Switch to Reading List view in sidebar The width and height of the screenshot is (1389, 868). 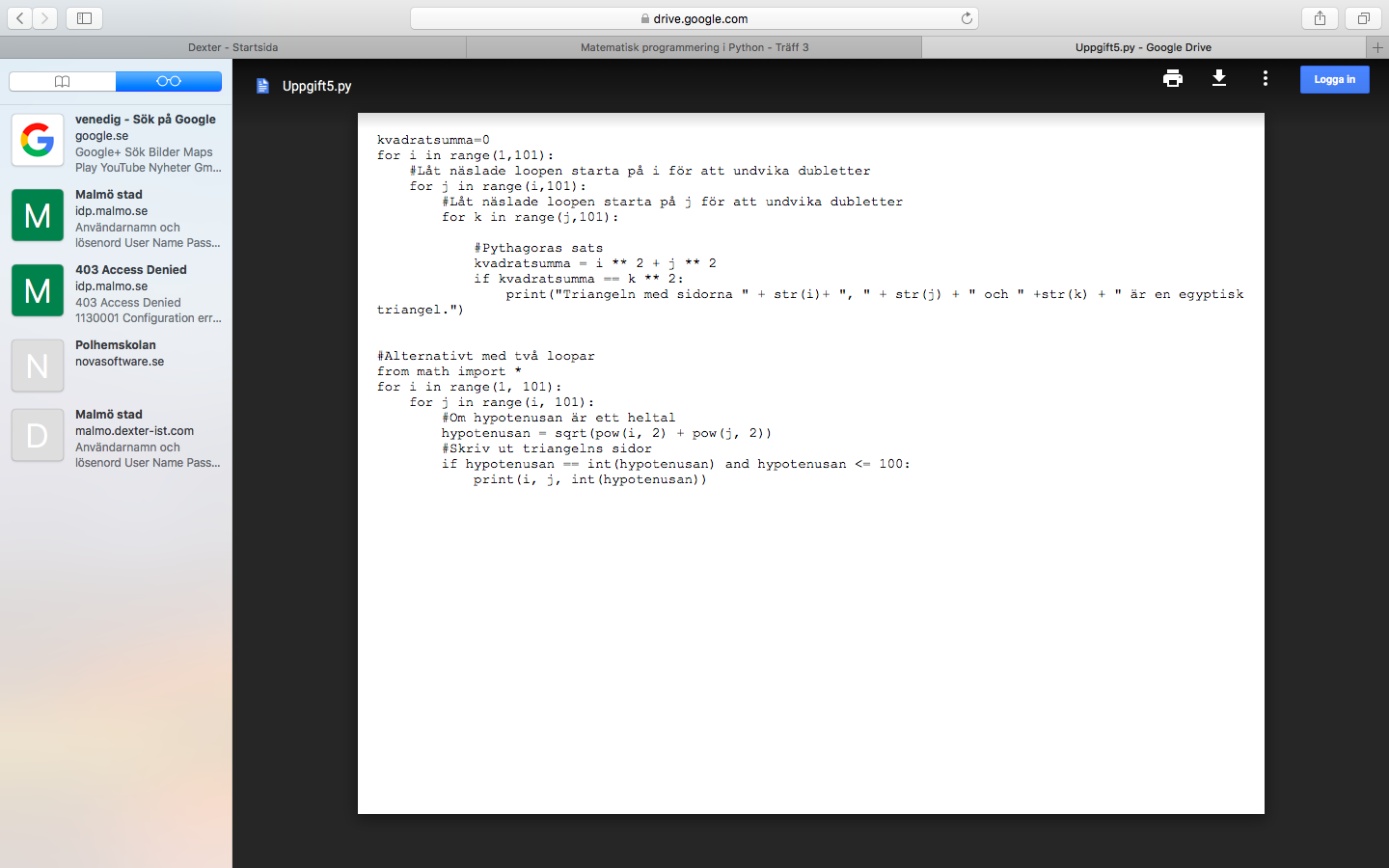[169, 82]
